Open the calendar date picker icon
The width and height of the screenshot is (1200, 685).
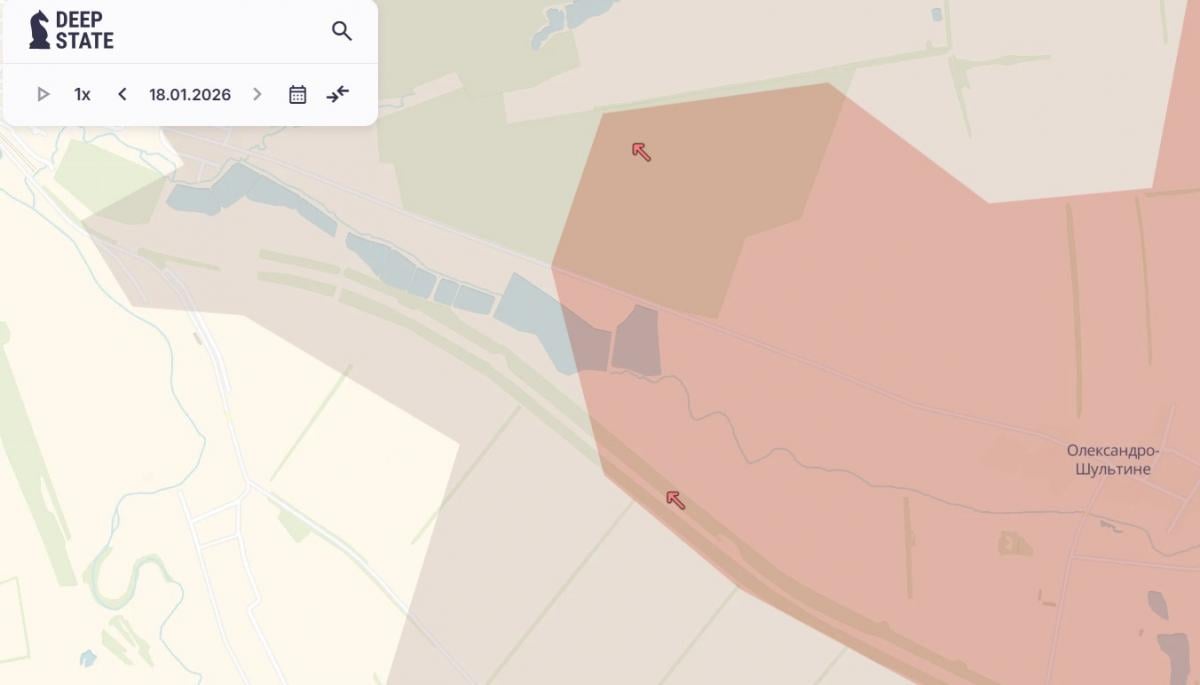tap(297, 94)
